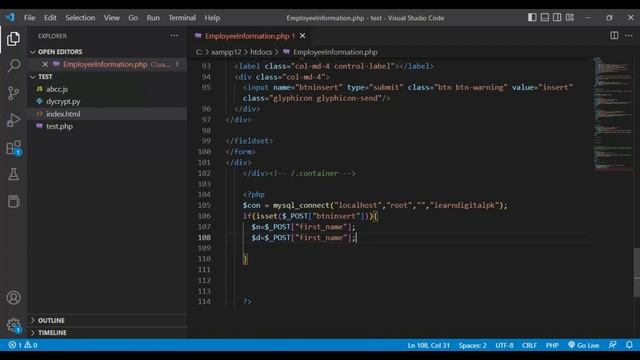Open the Search view in activity bar

click(x=13, y=66)
